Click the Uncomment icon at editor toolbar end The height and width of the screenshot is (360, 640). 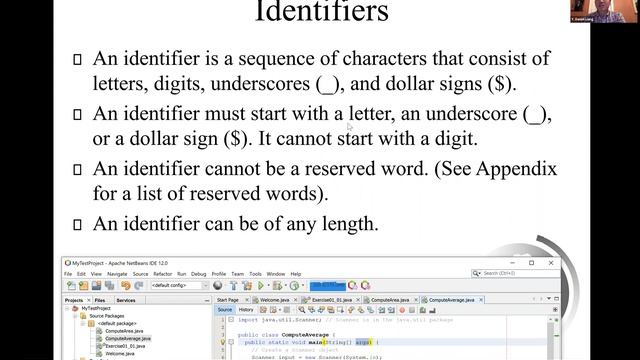pyautogui.click(x=432, y=310)
